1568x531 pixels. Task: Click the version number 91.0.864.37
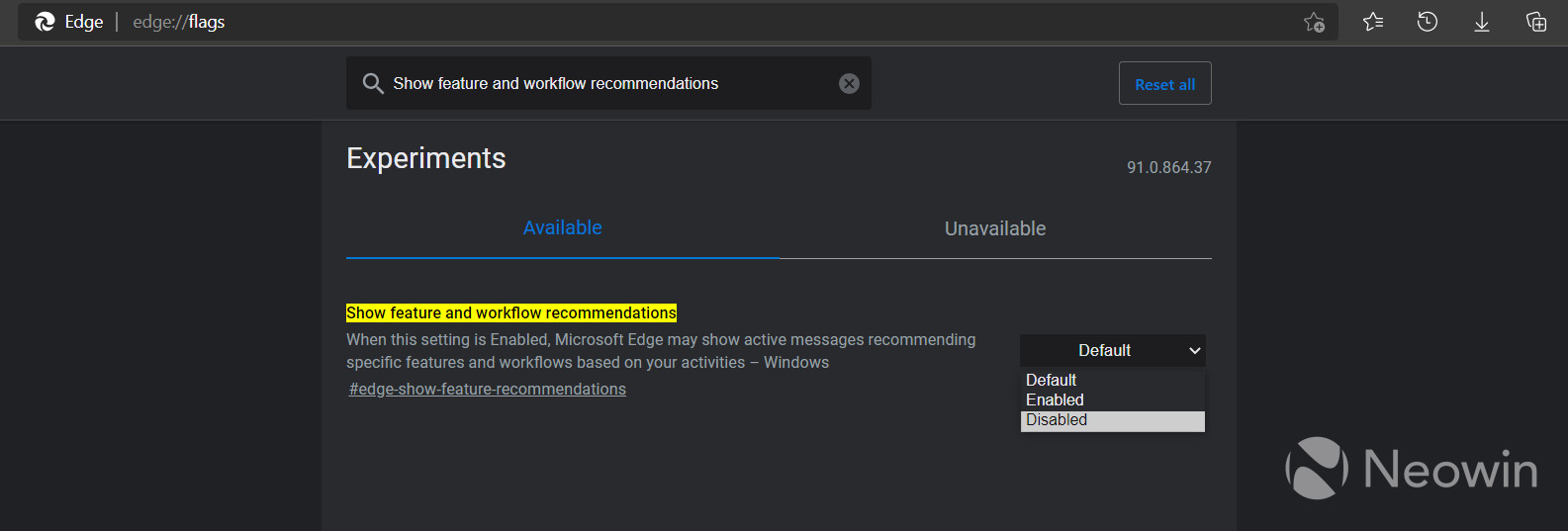[1169, 168]
